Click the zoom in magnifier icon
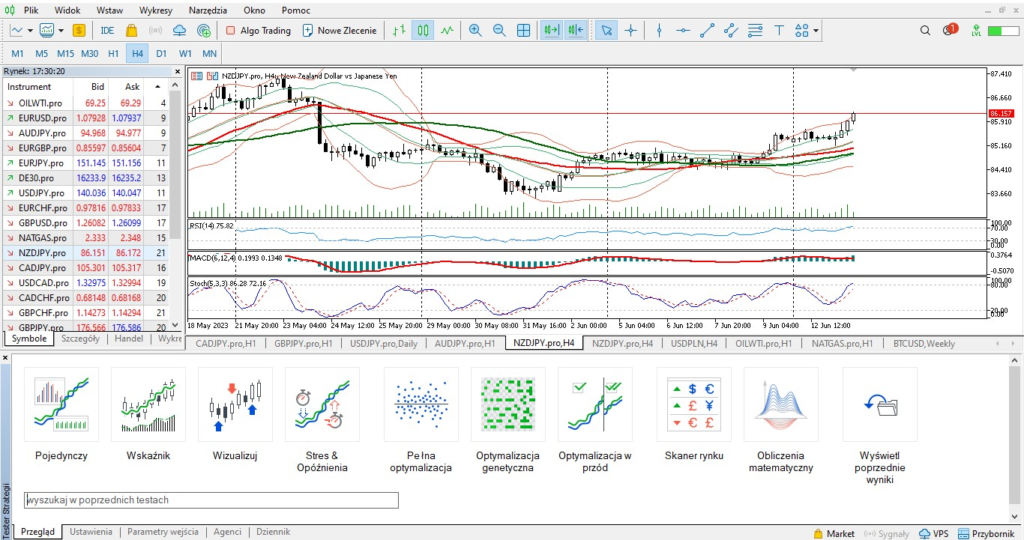 tap(475, 30)
